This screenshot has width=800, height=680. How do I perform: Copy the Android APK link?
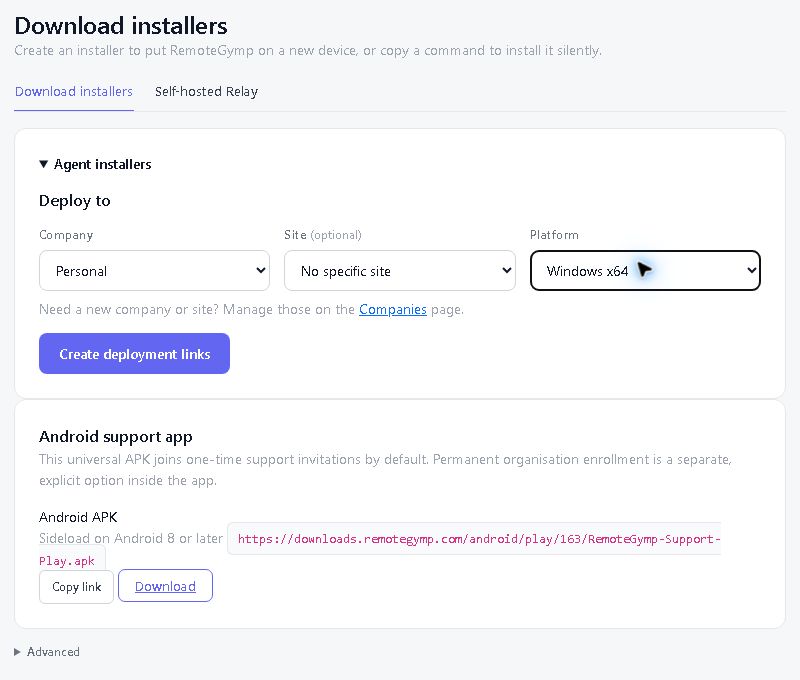click(77, 587)
